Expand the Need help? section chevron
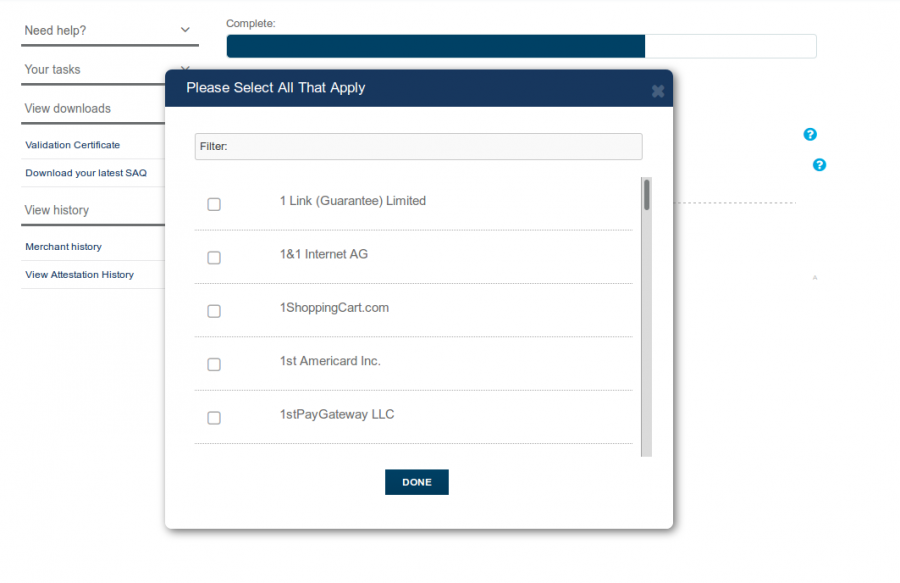 185,30
